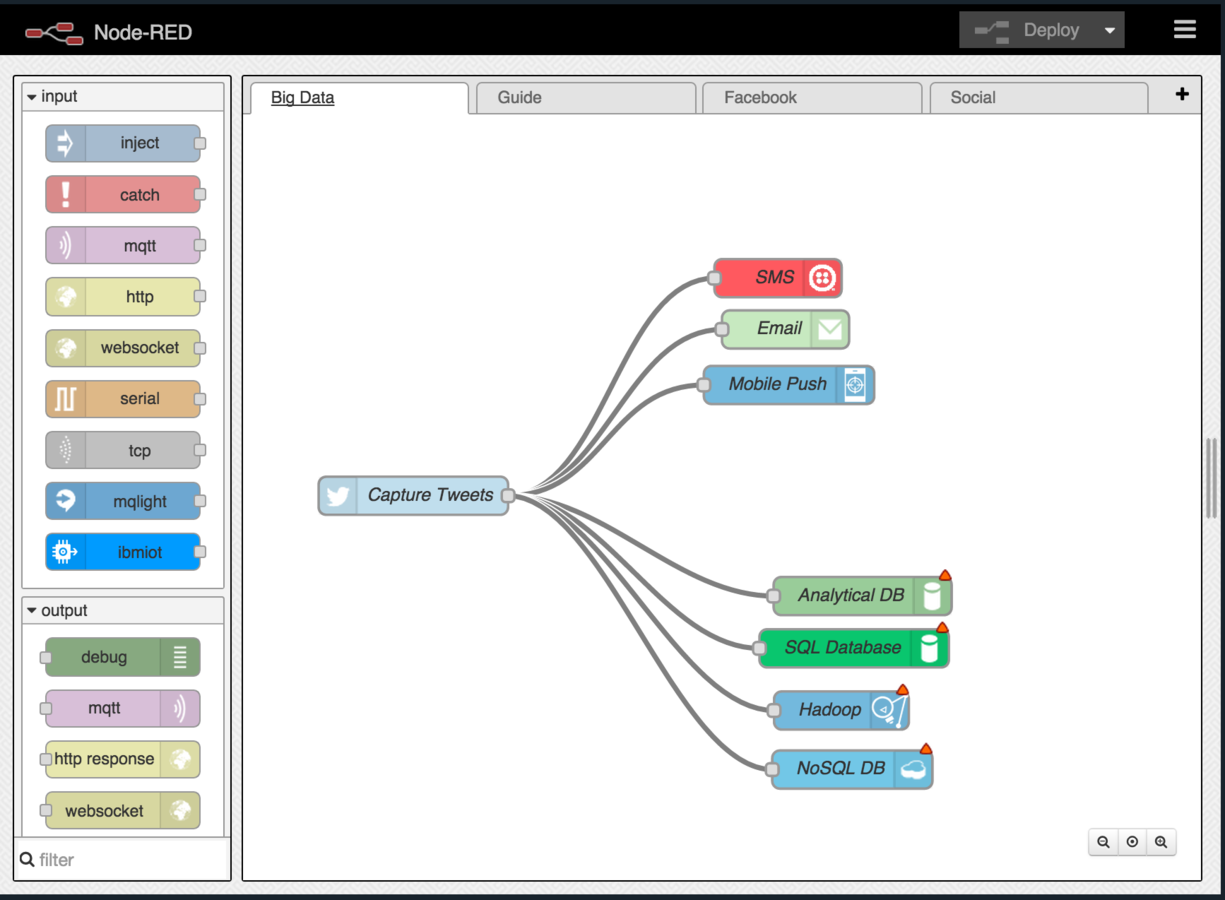Select the SMS node on canvas

tap(778, 278)
